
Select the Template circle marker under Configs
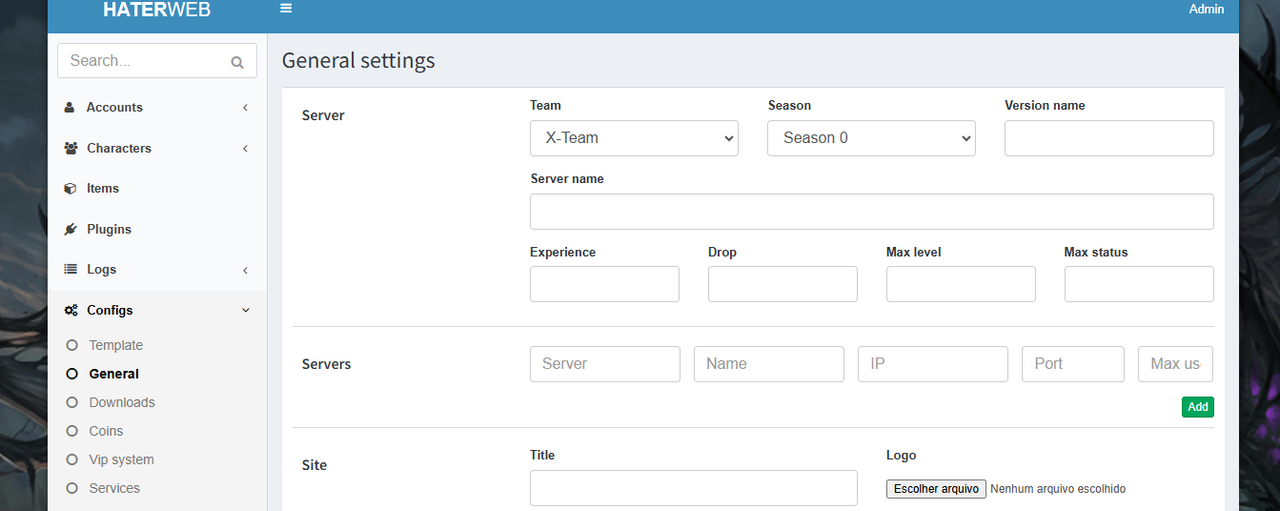point(71,345)
